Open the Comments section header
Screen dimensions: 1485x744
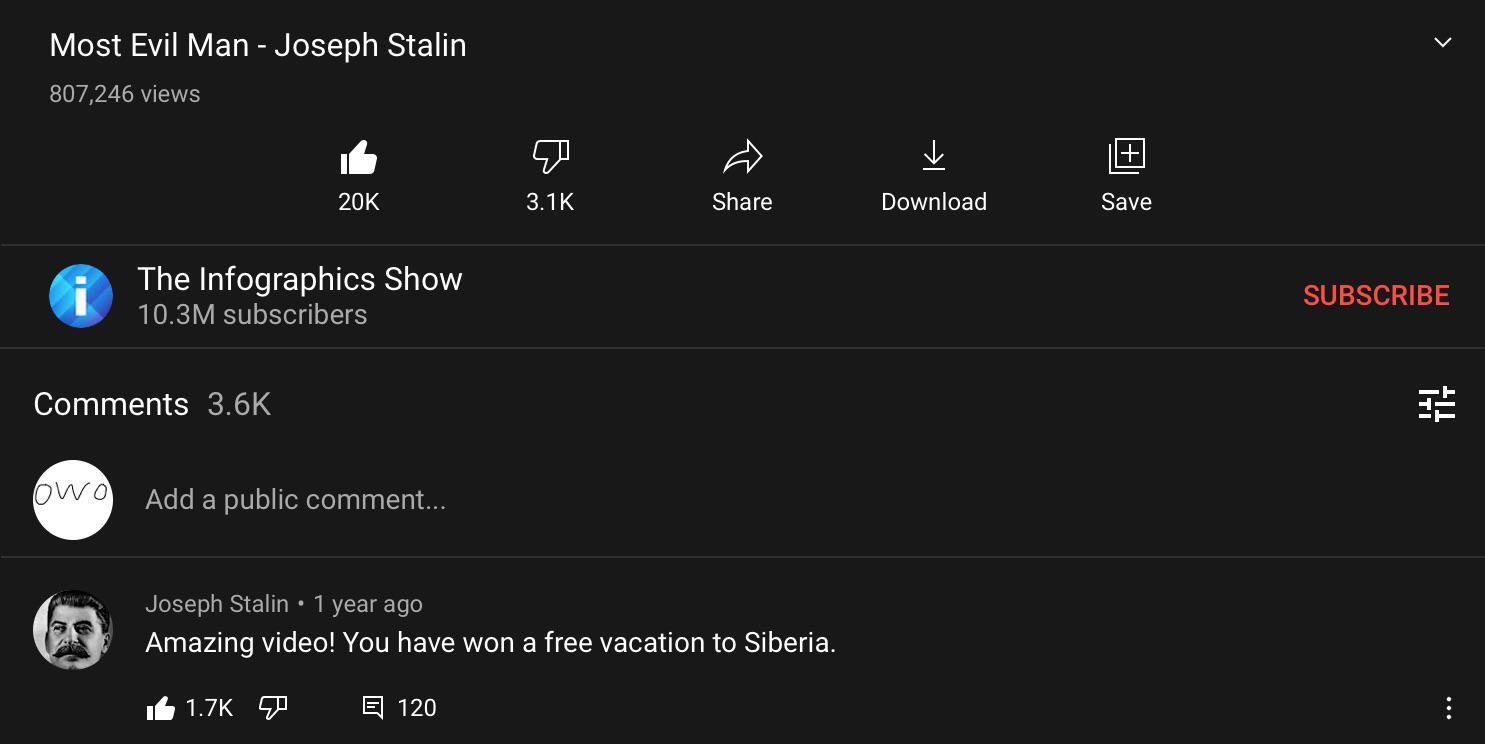(111, 405)
